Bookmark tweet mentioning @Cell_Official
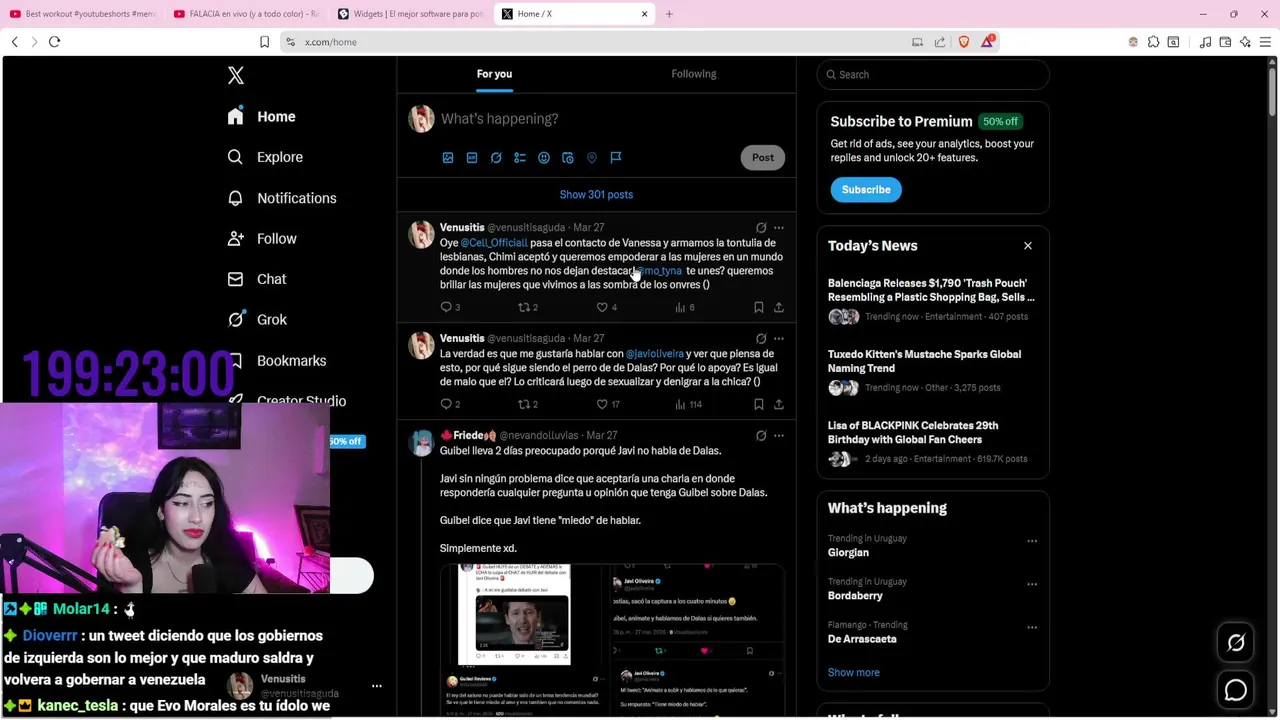Viewport: 1280px width, 720px height. pos(759,308)
